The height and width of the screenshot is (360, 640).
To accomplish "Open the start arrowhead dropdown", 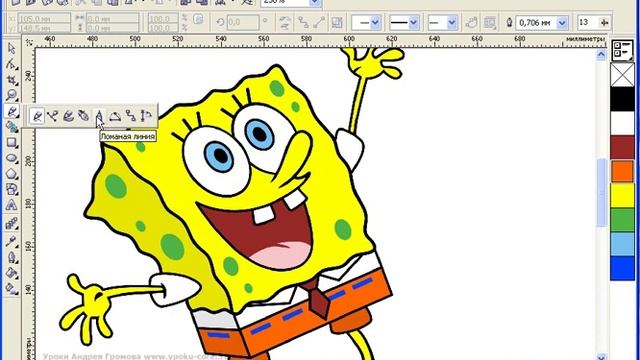I will 375,22.
